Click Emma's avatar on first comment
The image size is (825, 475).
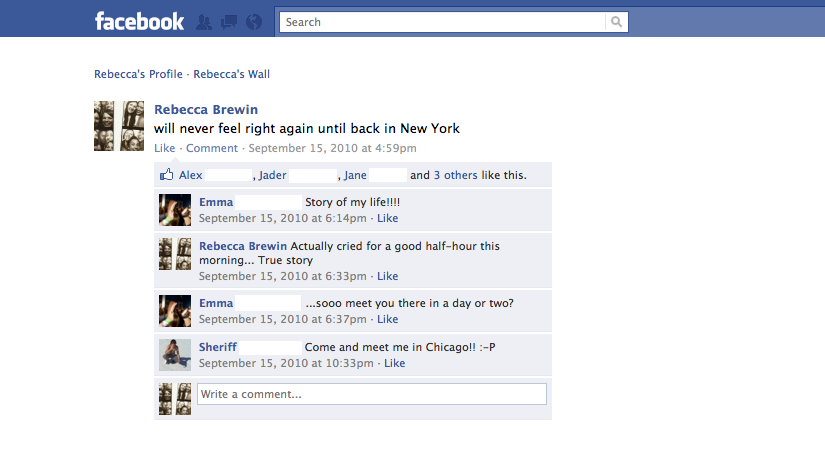(x=175, y=210)
